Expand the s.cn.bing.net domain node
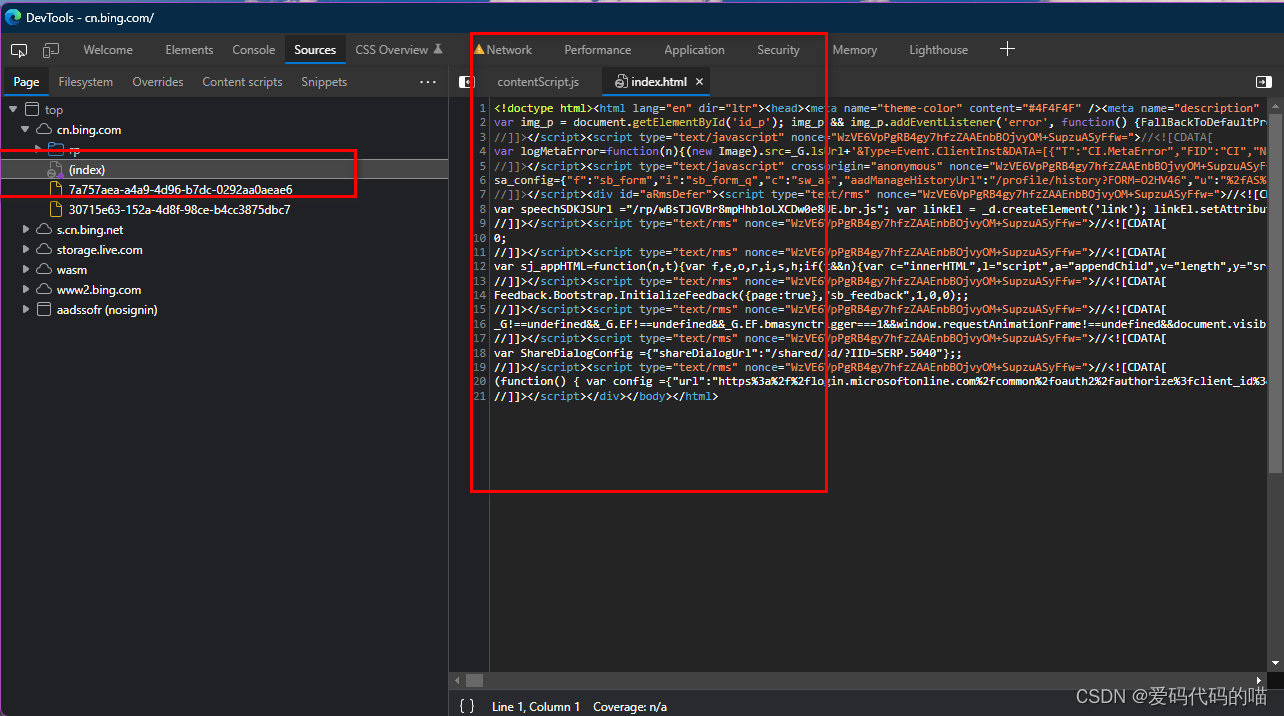This screenshot has height=716, width=1284. [x=26, y=230]
